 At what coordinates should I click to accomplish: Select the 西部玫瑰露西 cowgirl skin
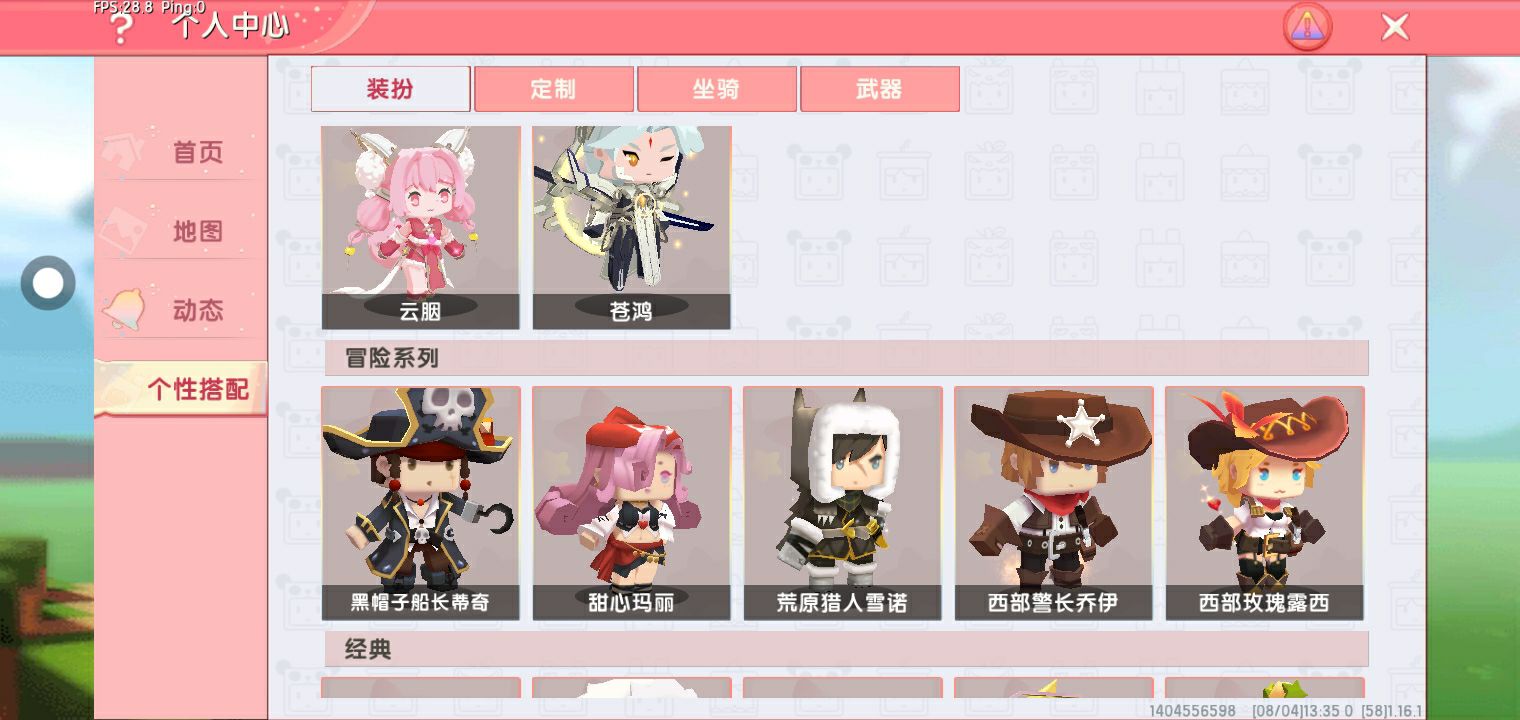coord(1265,503)
